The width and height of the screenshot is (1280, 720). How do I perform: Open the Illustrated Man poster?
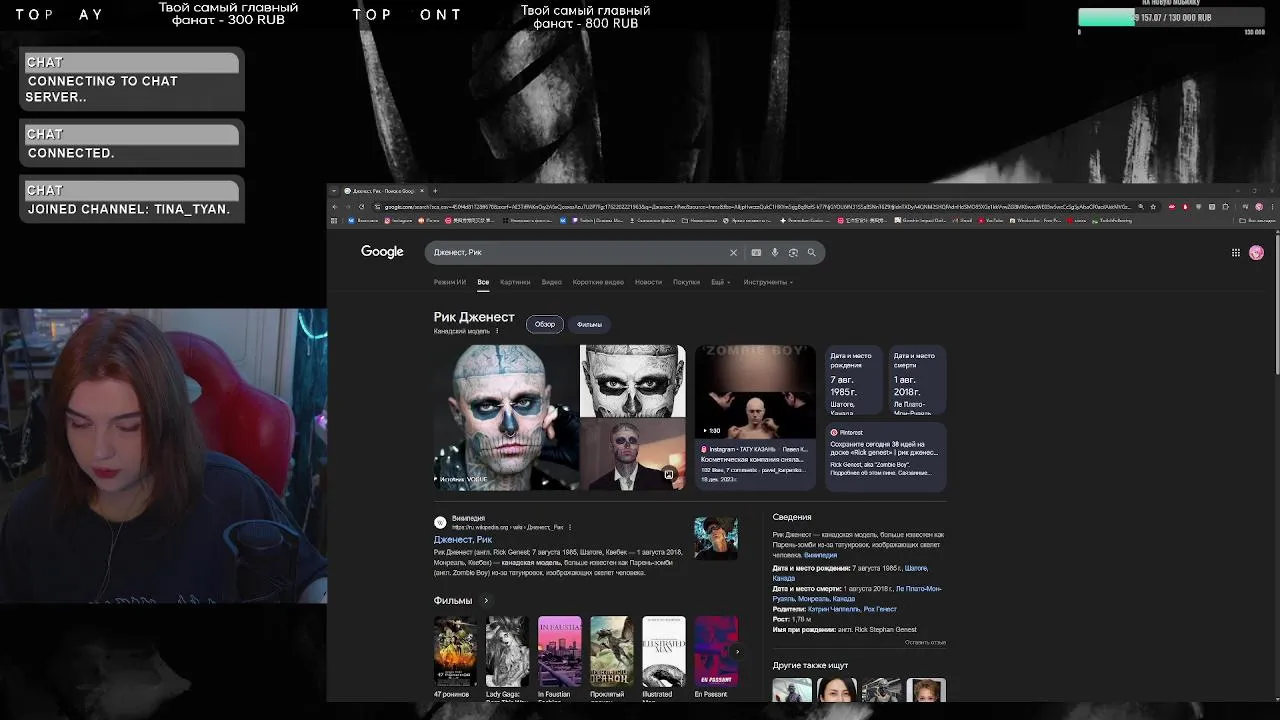(x=664, y=651)
